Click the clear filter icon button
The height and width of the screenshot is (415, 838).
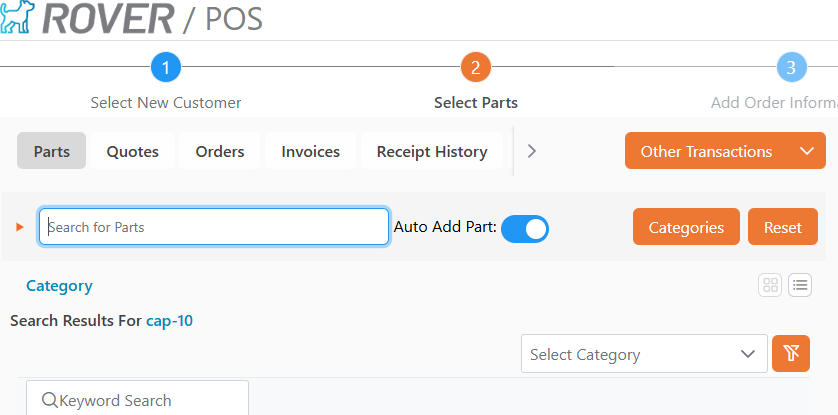click(x=791, y=353)
